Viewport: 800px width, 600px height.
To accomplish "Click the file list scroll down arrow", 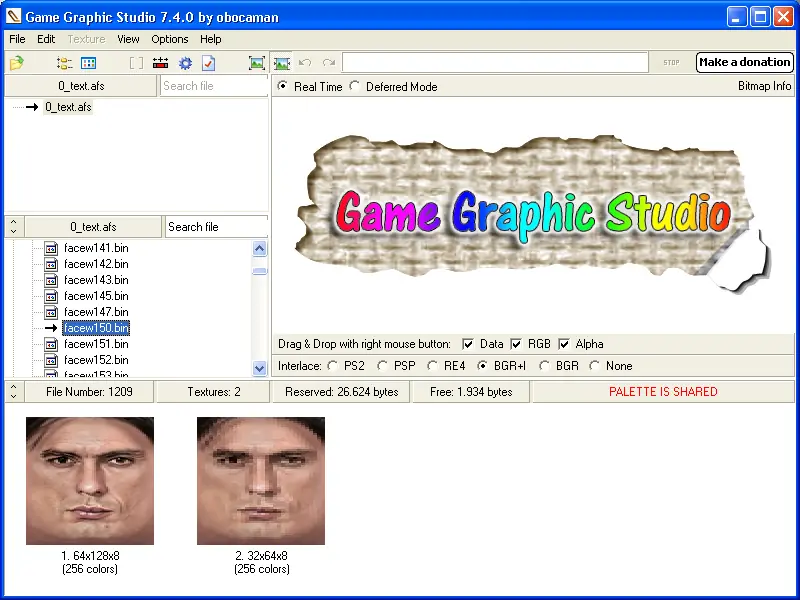I will point(259,368).
